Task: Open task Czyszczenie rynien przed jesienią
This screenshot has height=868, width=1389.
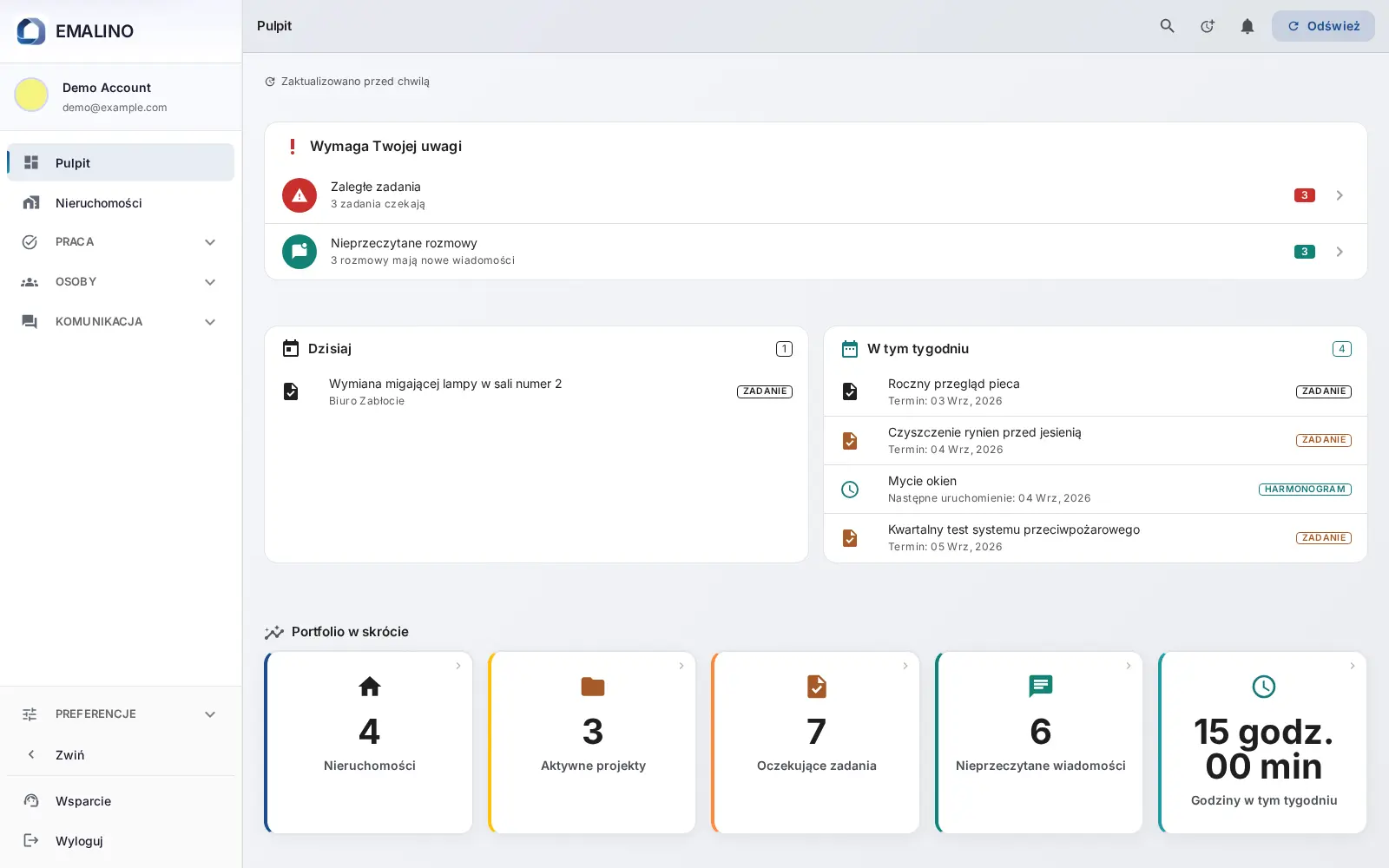Action: 1096,440
